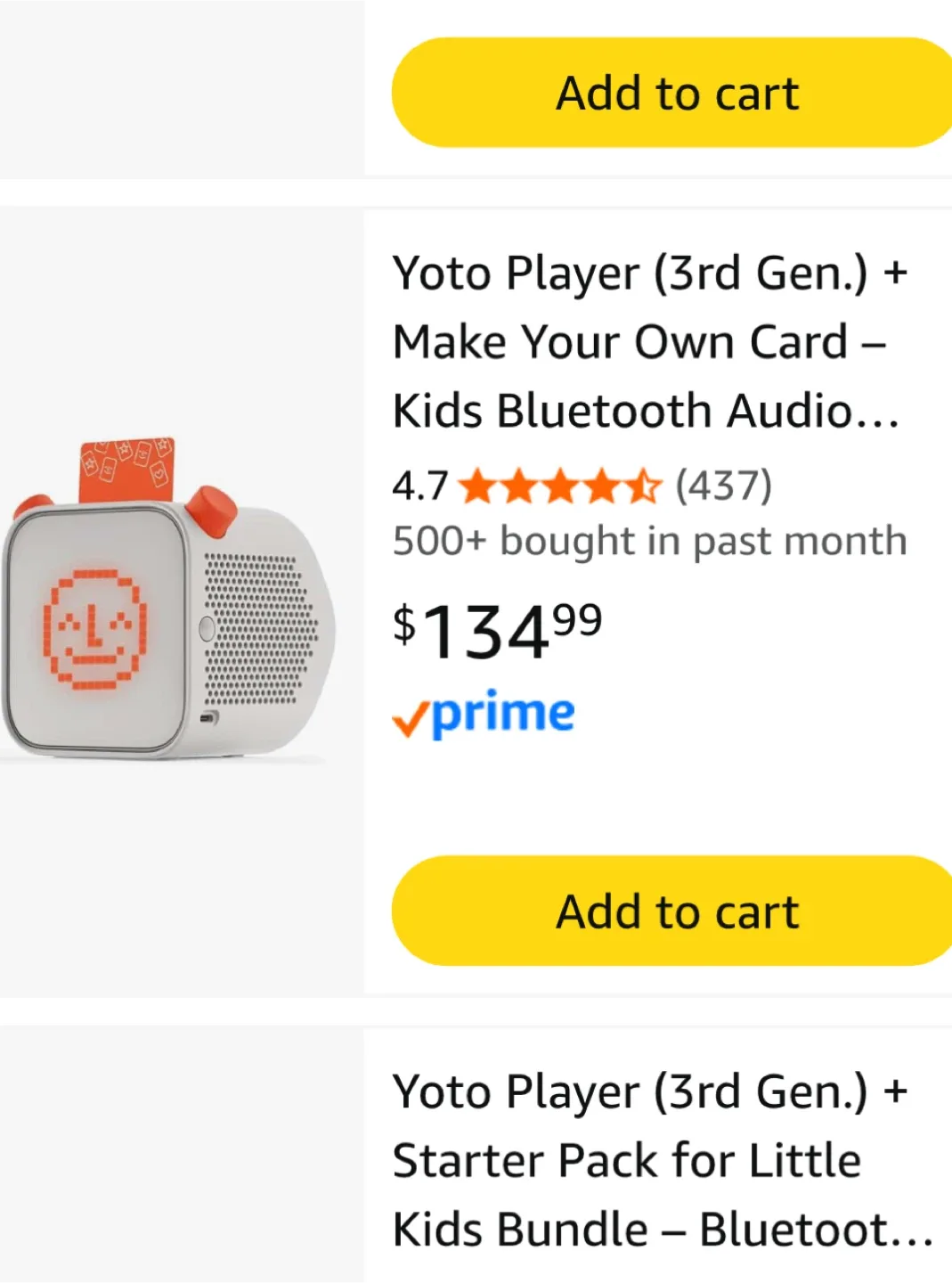Click the 4.7 rating number
The image size is (952, 1283).
pos(420,486)
